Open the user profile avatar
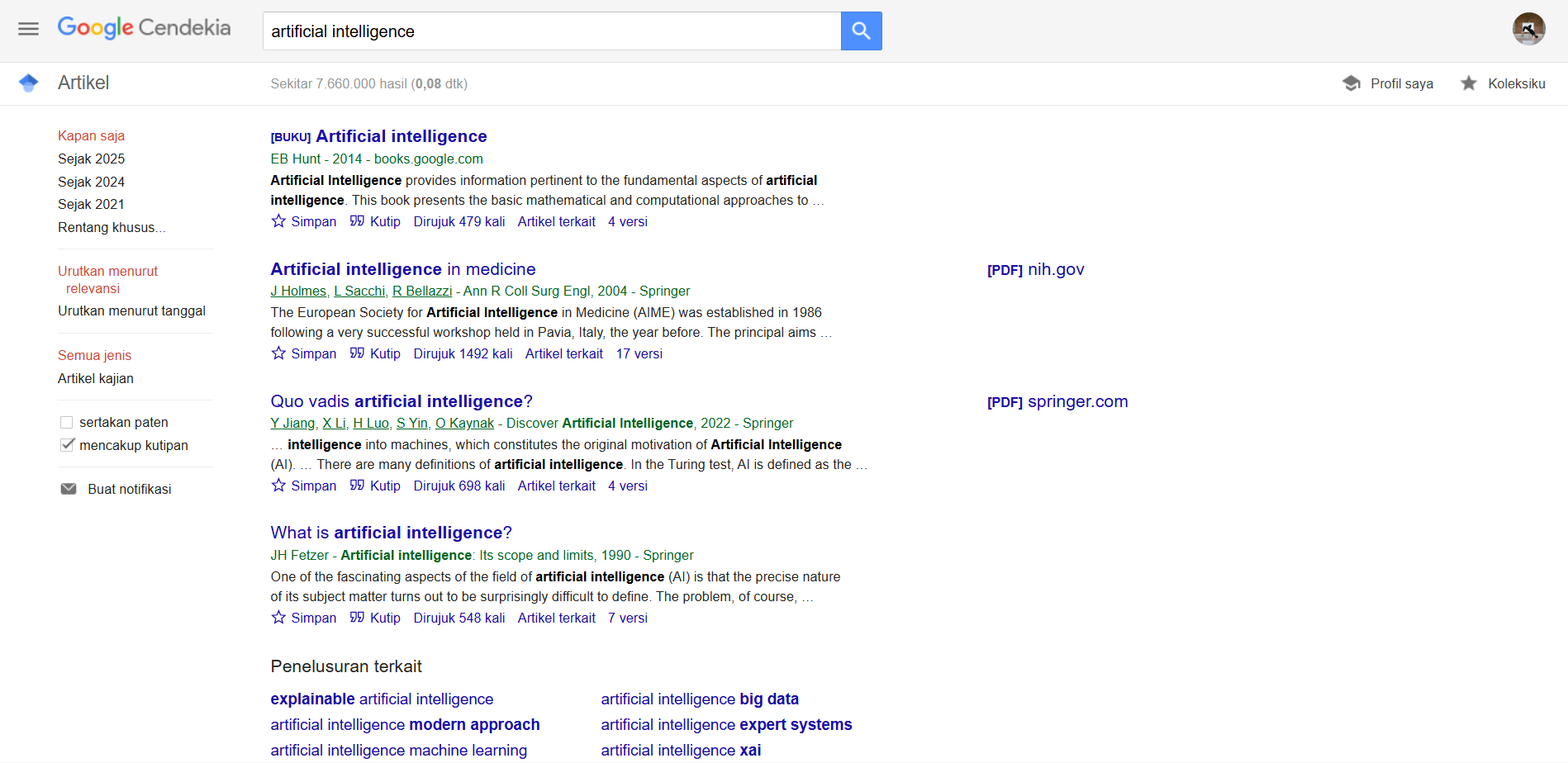1568x763 pixels. tap(1528, 30)
